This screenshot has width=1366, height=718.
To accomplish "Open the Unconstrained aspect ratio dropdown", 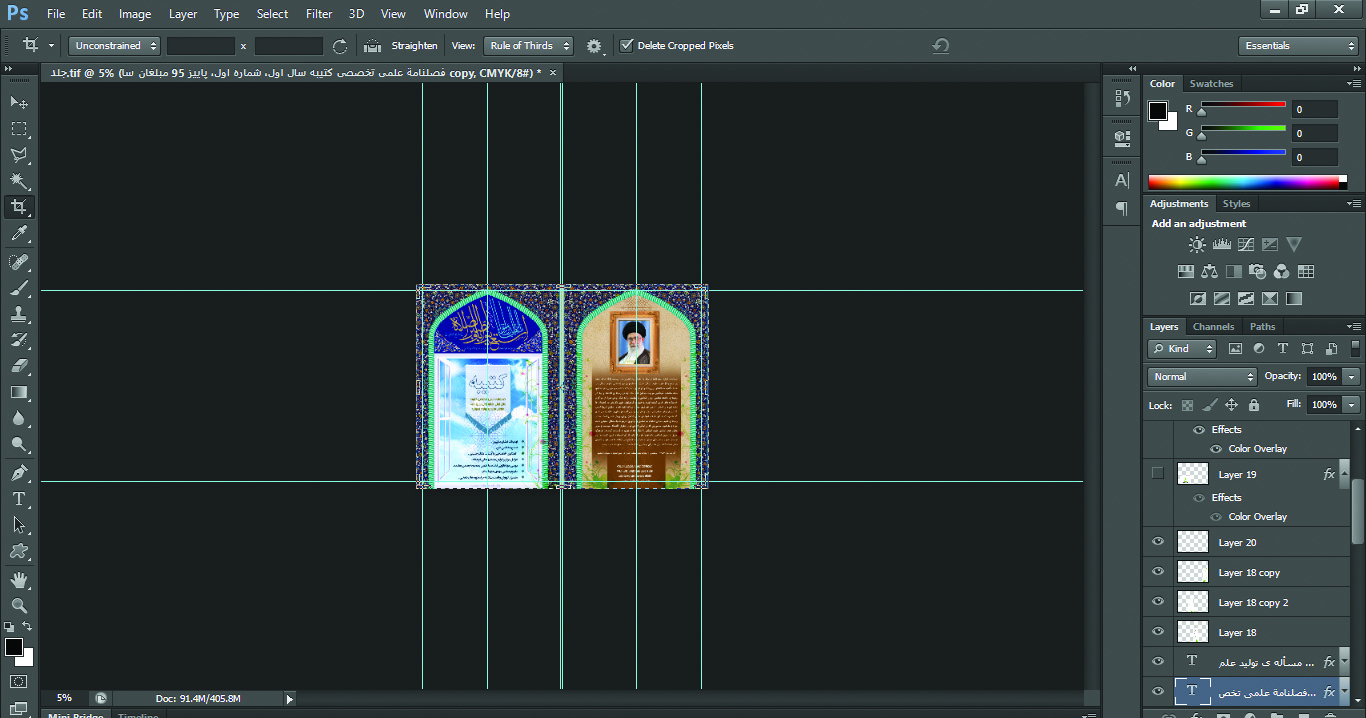I will [115, 46].
